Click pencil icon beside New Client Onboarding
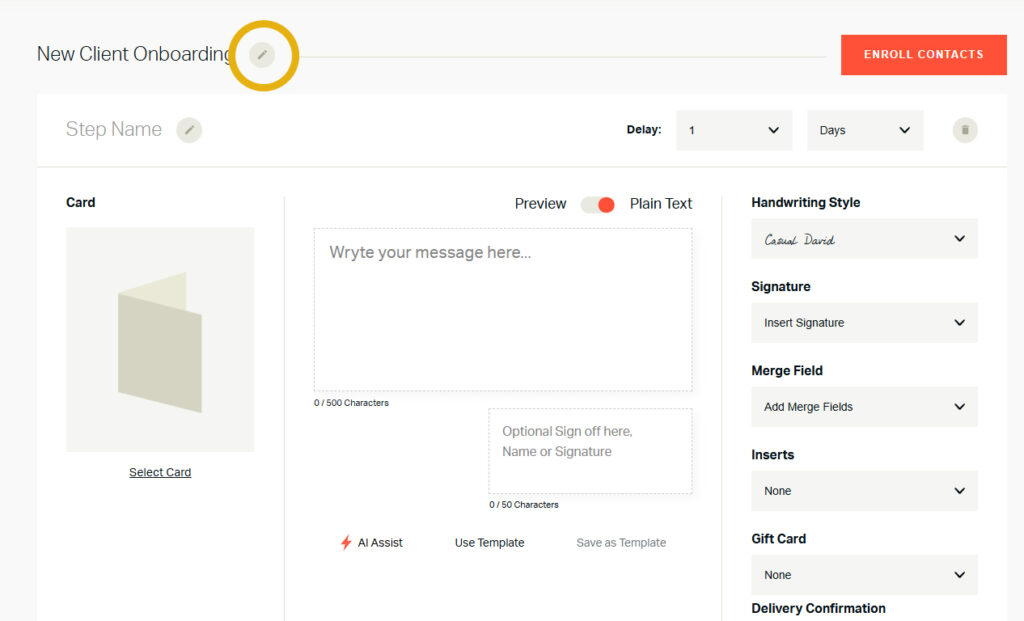Screen dimensions: 1024x621 click(x=262, y=55)
